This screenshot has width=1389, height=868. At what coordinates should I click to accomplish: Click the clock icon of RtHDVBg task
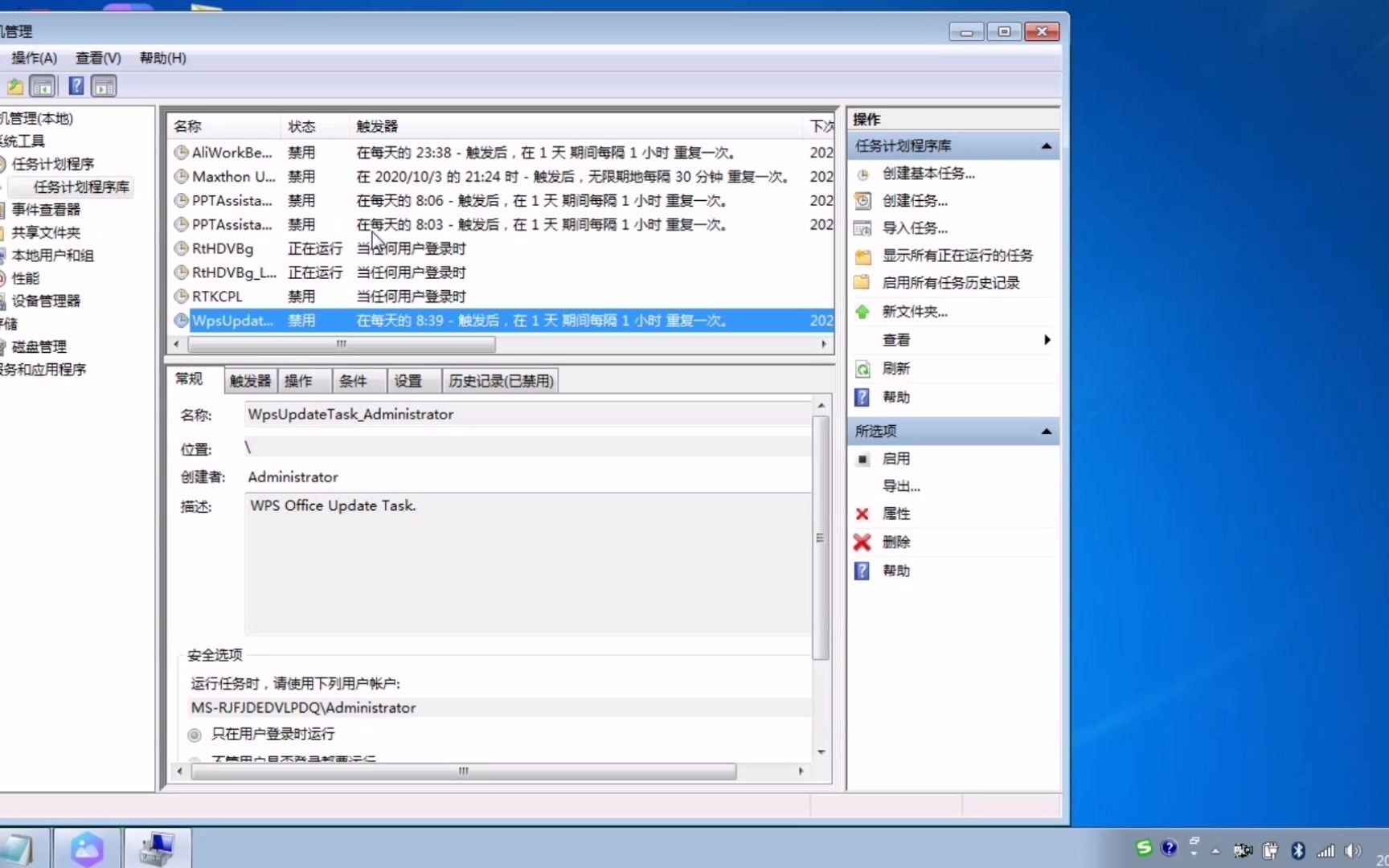(x=182, y=248)
